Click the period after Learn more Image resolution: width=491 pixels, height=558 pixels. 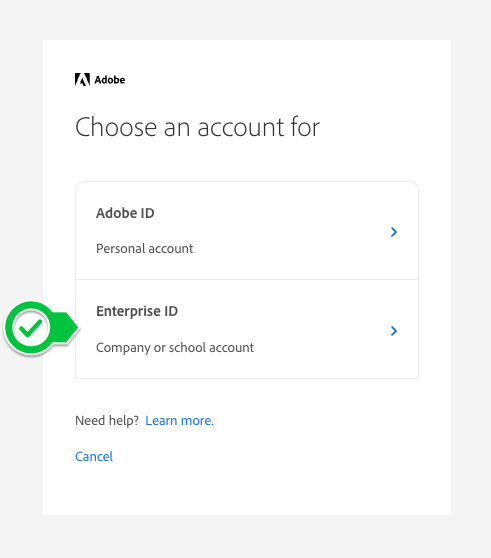(x=212, y=424)
